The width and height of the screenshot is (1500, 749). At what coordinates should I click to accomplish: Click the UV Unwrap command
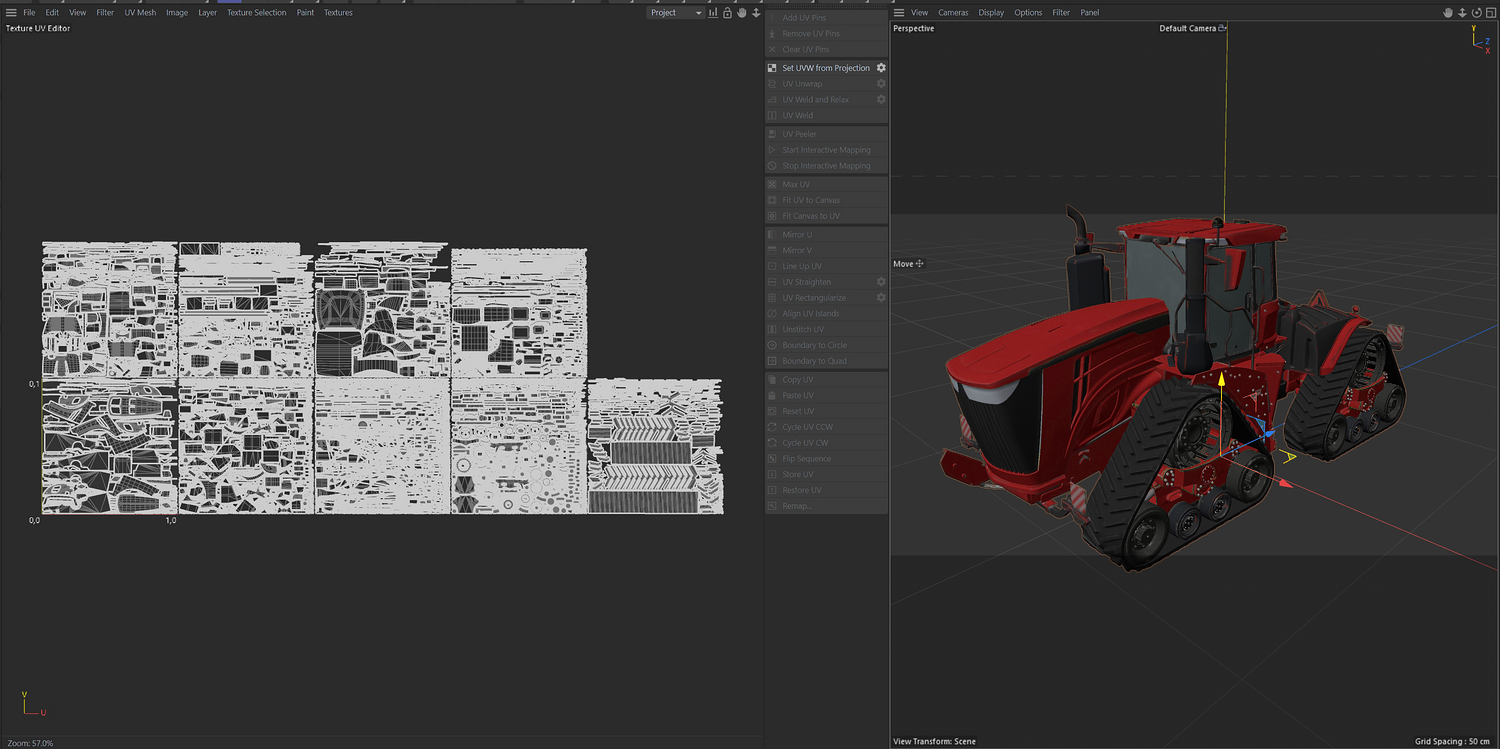pos(819,84)
